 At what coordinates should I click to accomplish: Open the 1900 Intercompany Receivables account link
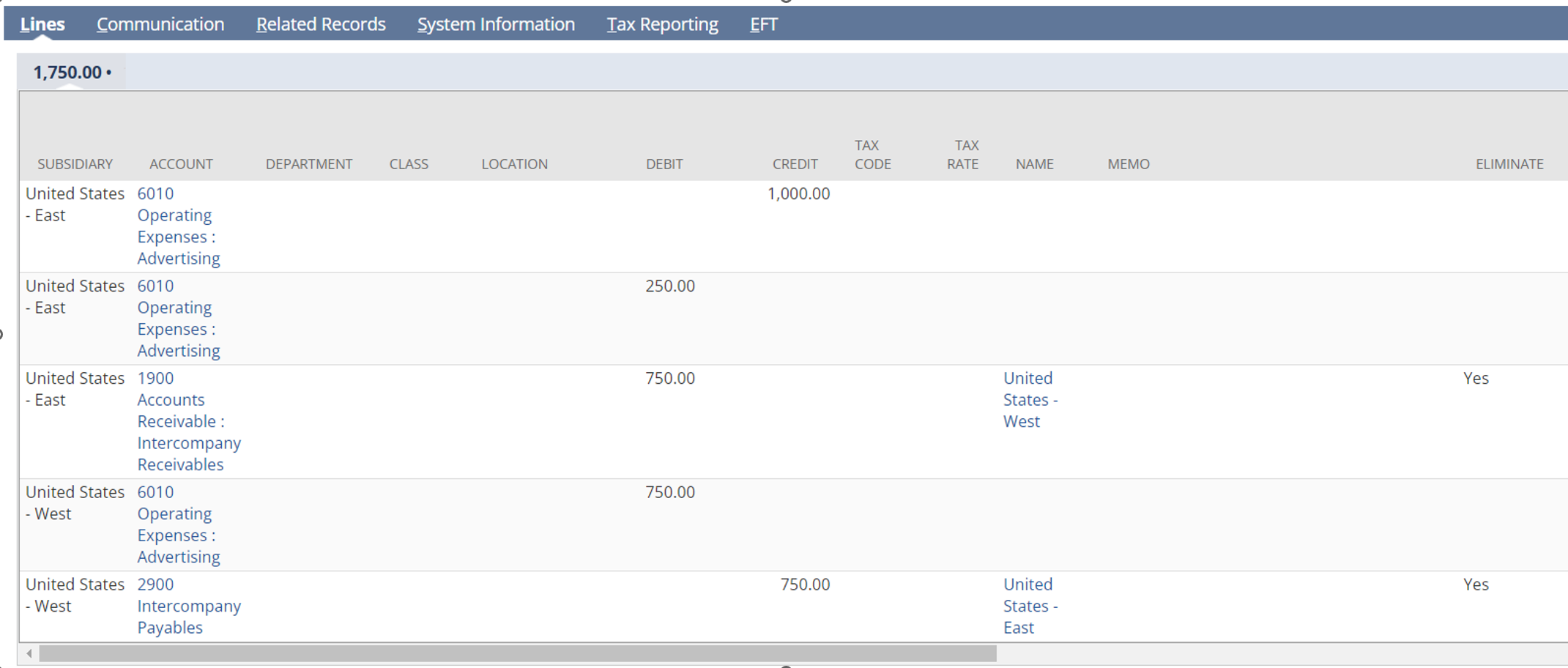(x=188, y=421)
